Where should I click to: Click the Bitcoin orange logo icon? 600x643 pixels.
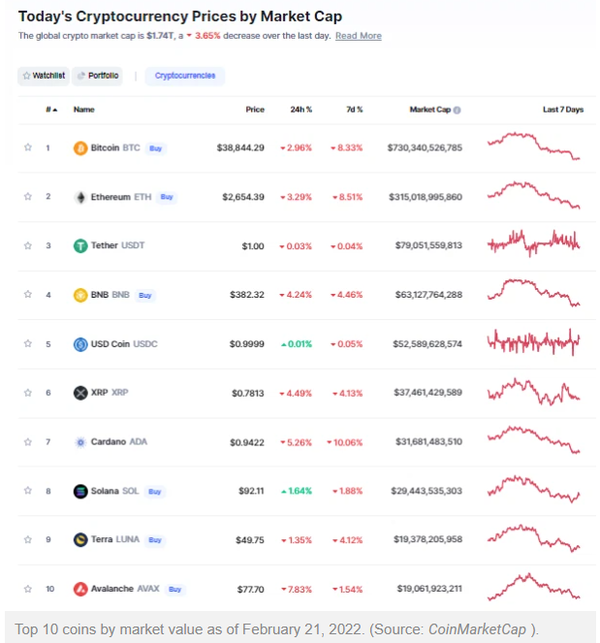[x=80, y=148]
